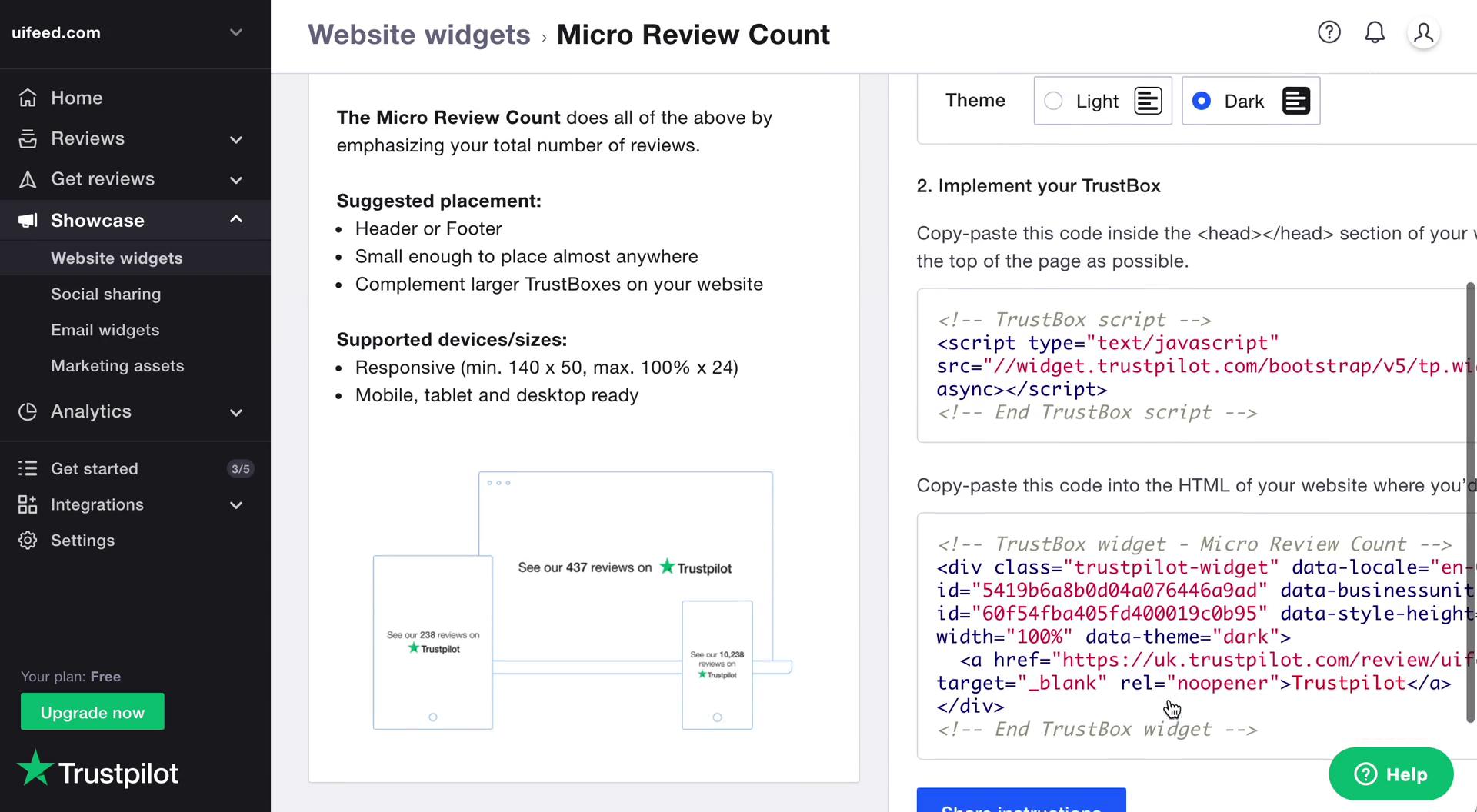
Task: Click the vertical scrollbar beside code
Action: (x=1470, y=502)
